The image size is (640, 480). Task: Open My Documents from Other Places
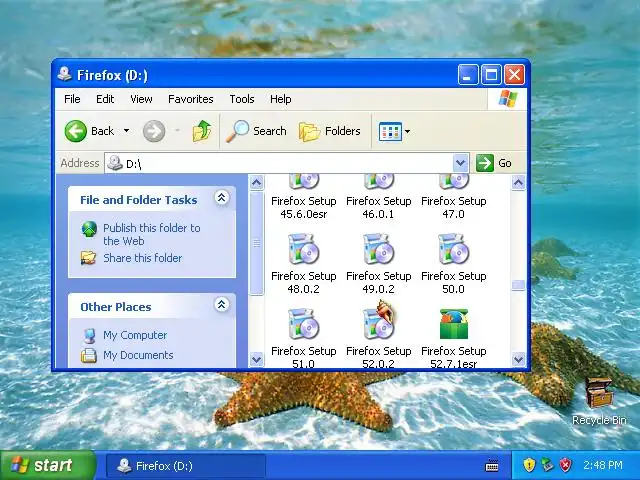click(x=138, y=355)
